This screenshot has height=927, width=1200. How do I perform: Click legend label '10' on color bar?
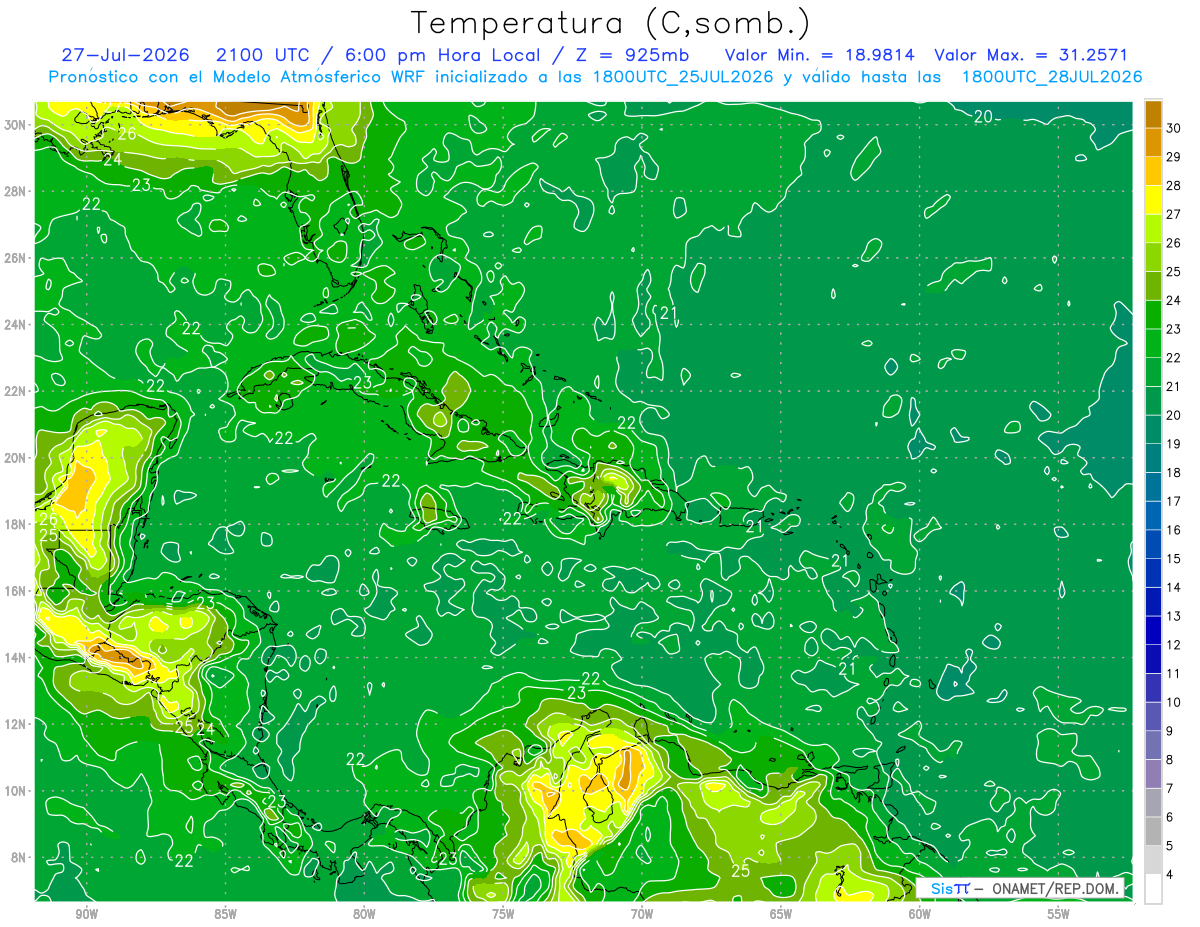tap(1174, 703)
